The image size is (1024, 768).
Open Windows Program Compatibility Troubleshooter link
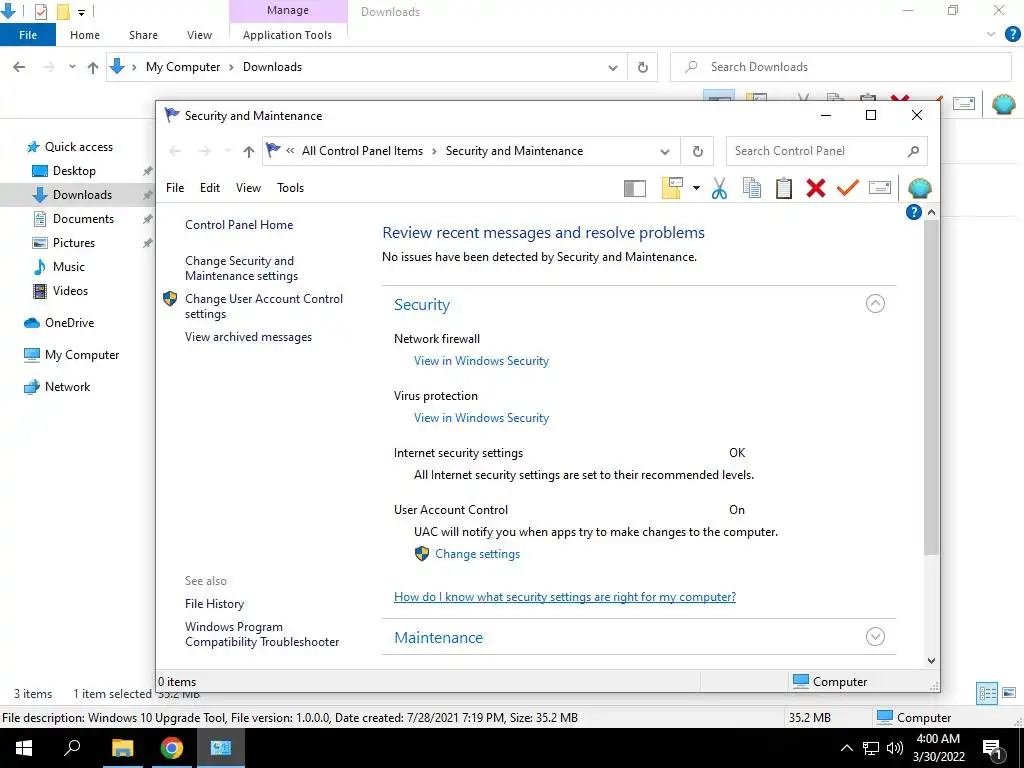[x=262, y=634]
